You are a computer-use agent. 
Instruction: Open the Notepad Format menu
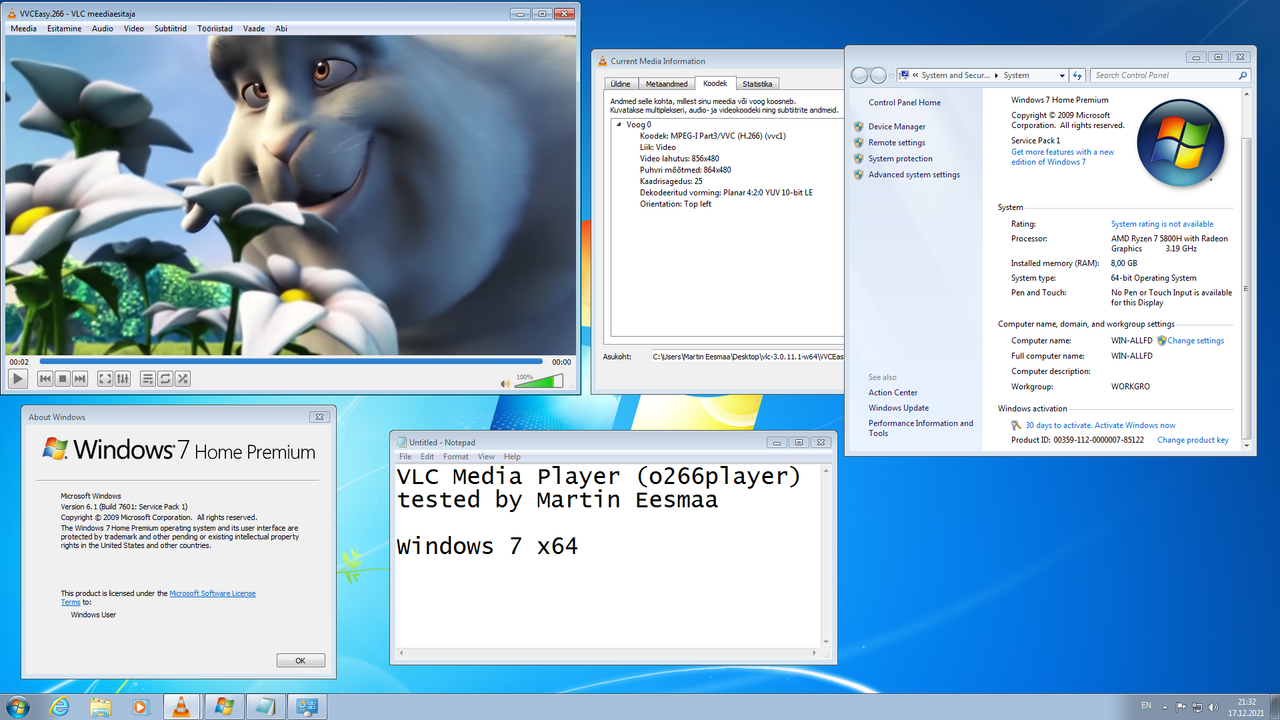coord(456,457)
